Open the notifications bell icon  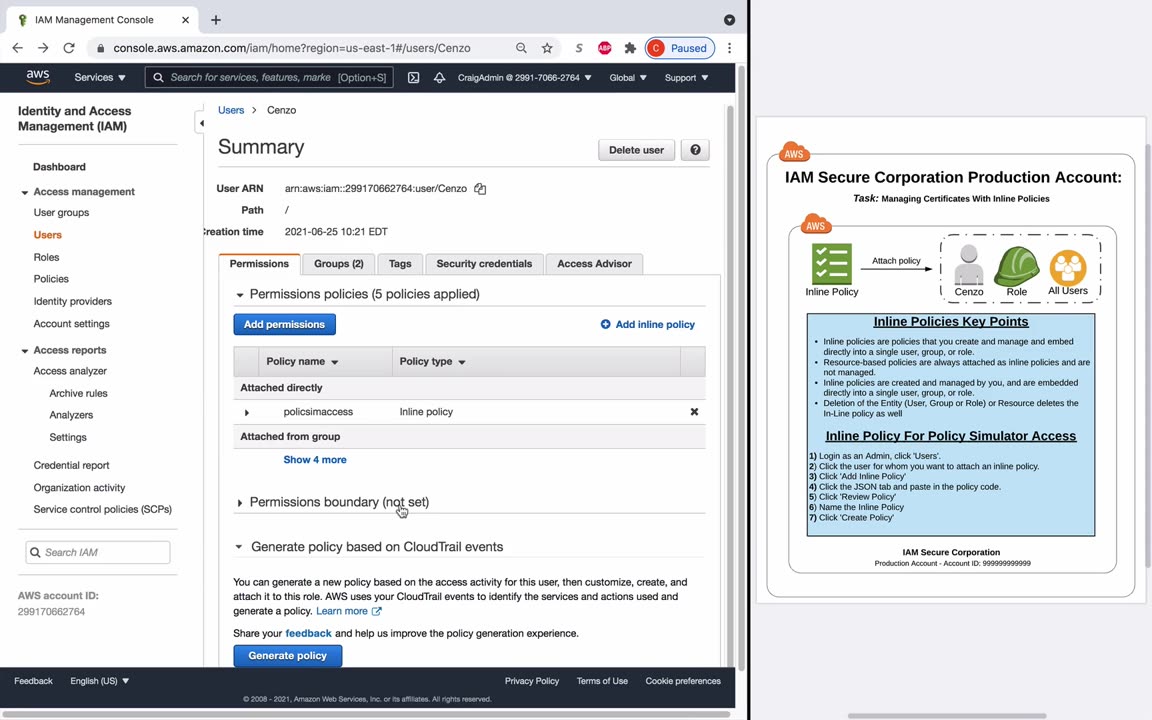click(x=439, y=77)
